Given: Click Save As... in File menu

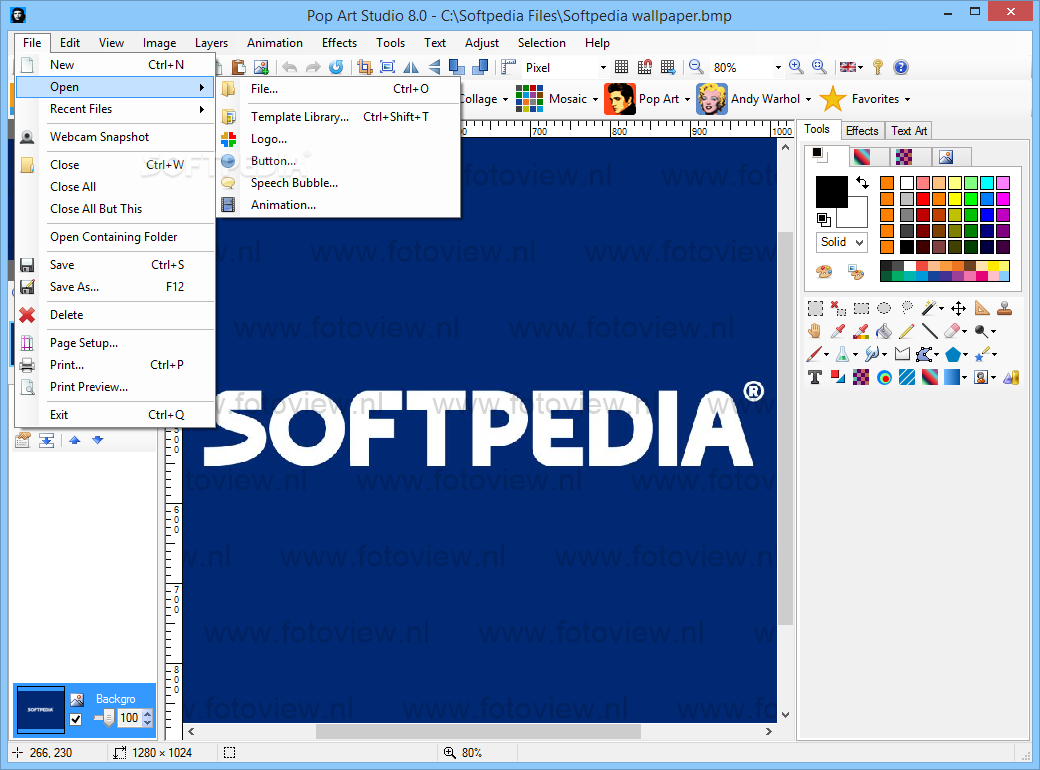Looking at the screenshot, I should 115,287.
